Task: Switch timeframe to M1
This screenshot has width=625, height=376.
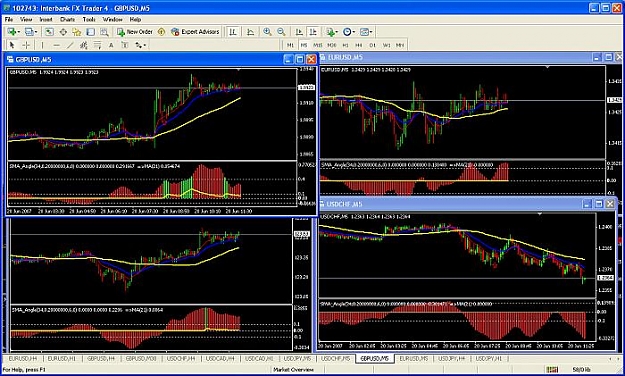Action: point(290,45)
